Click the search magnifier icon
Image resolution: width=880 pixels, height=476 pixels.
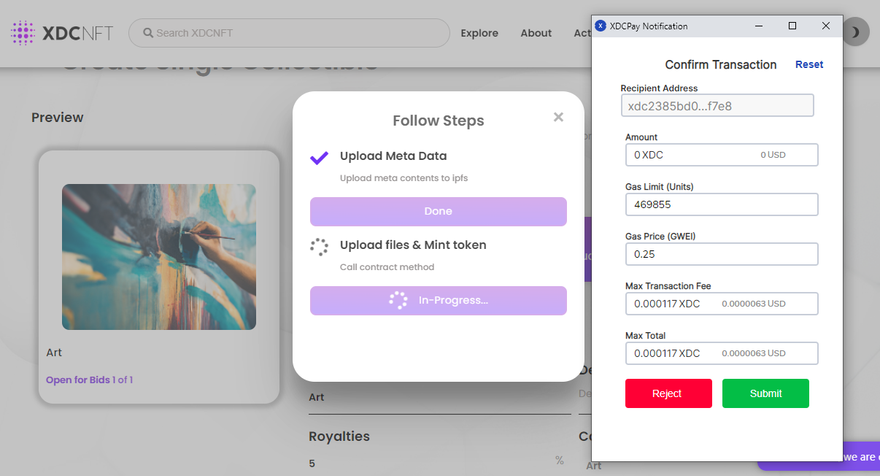(148, 33)
